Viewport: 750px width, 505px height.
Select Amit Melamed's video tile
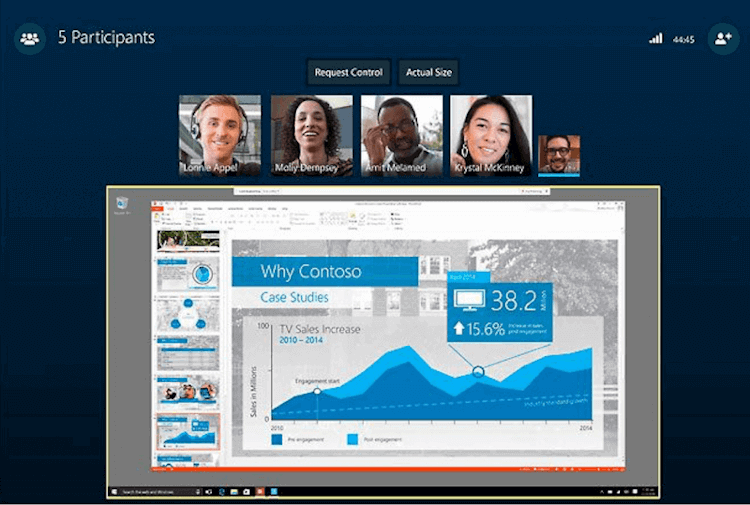402,136
